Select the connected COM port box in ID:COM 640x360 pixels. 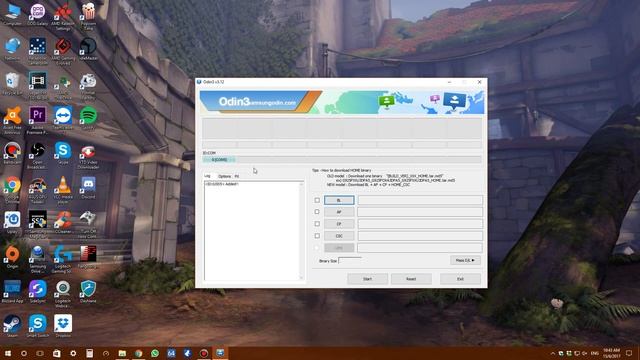coord(219,160)
